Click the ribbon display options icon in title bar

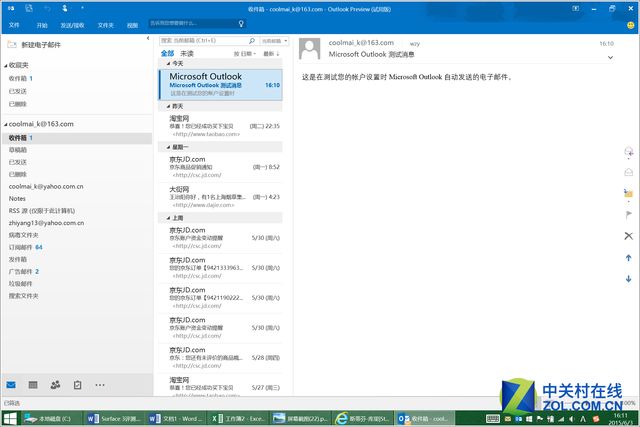576,9
